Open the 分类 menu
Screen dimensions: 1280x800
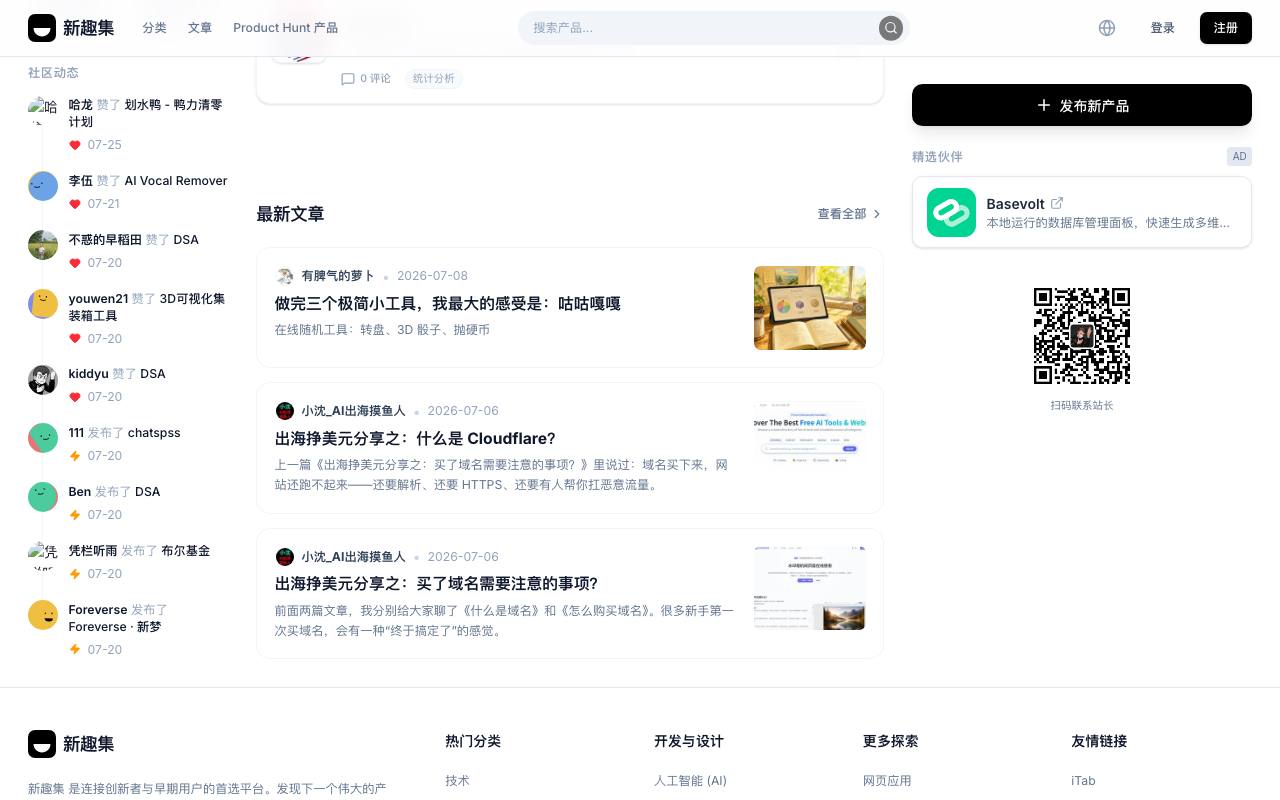pos(154,28)
